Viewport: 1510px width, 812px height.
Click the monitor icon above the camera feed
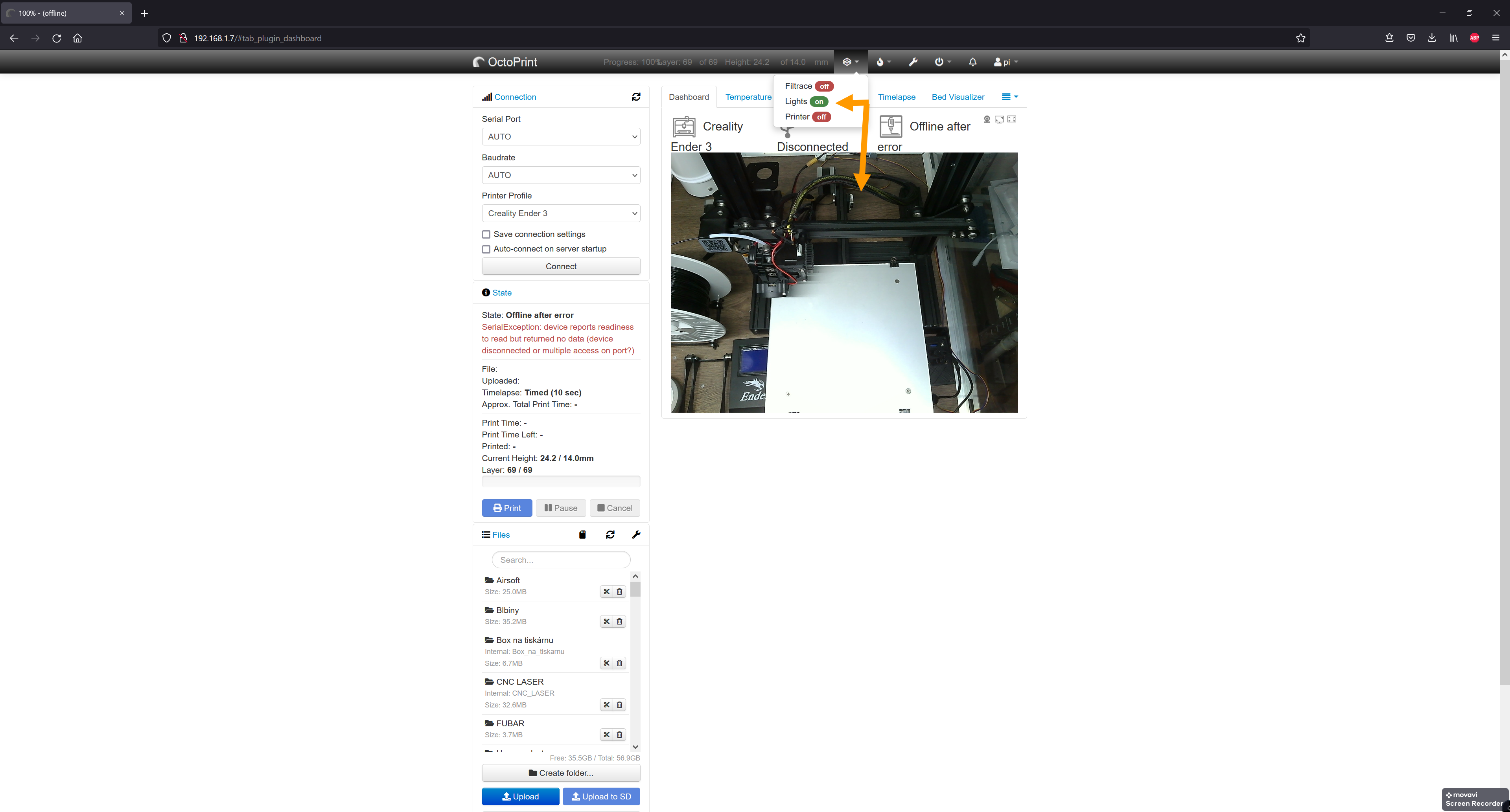[x=1000, y=119]
